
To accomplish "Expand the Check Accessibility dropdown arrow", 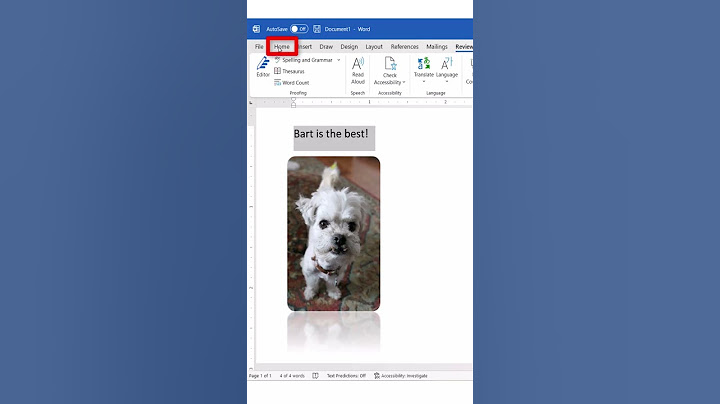I will (x=404, y=83).
